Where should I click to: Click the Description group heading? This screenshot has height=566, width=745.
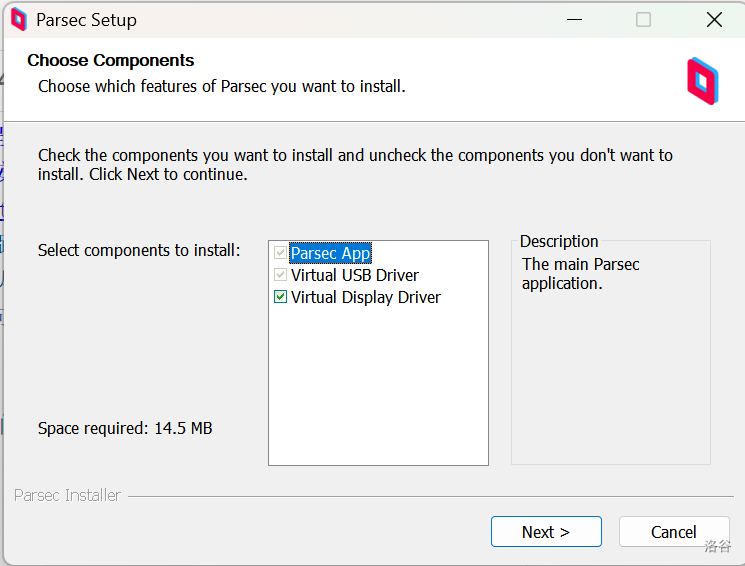tap(559, 241)
